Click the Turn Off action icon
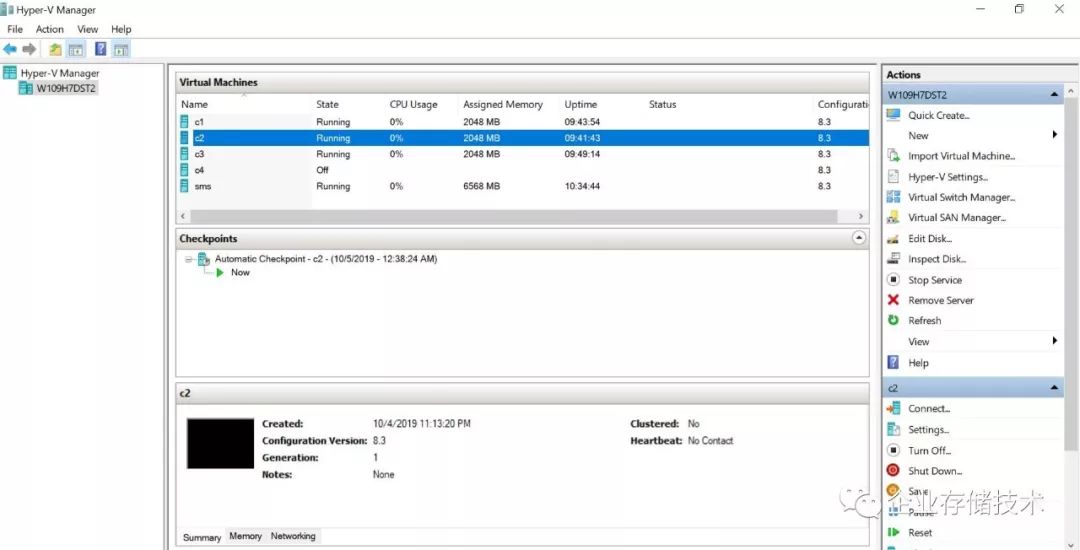1080x550 pixels. click(x=893, y=450)
